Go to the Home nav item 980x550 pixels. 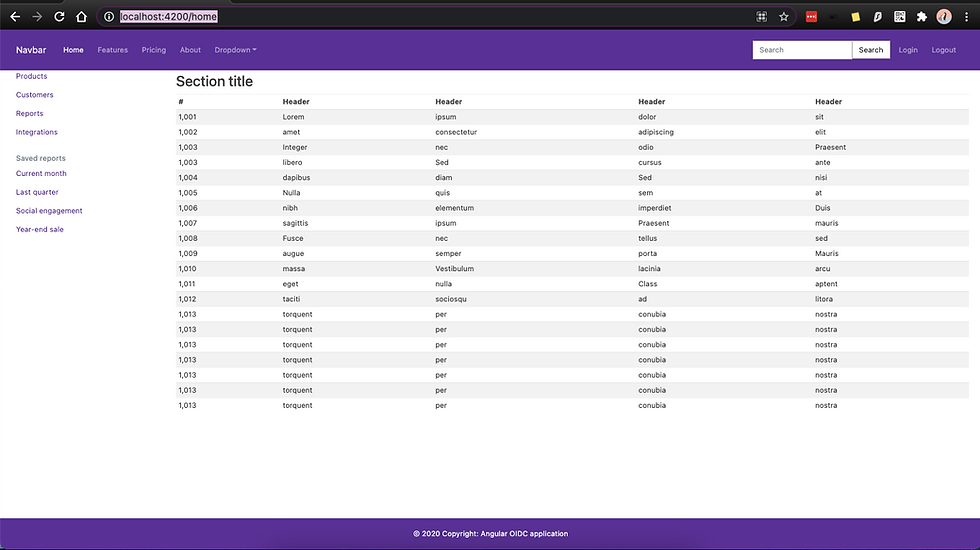(73, 50)
